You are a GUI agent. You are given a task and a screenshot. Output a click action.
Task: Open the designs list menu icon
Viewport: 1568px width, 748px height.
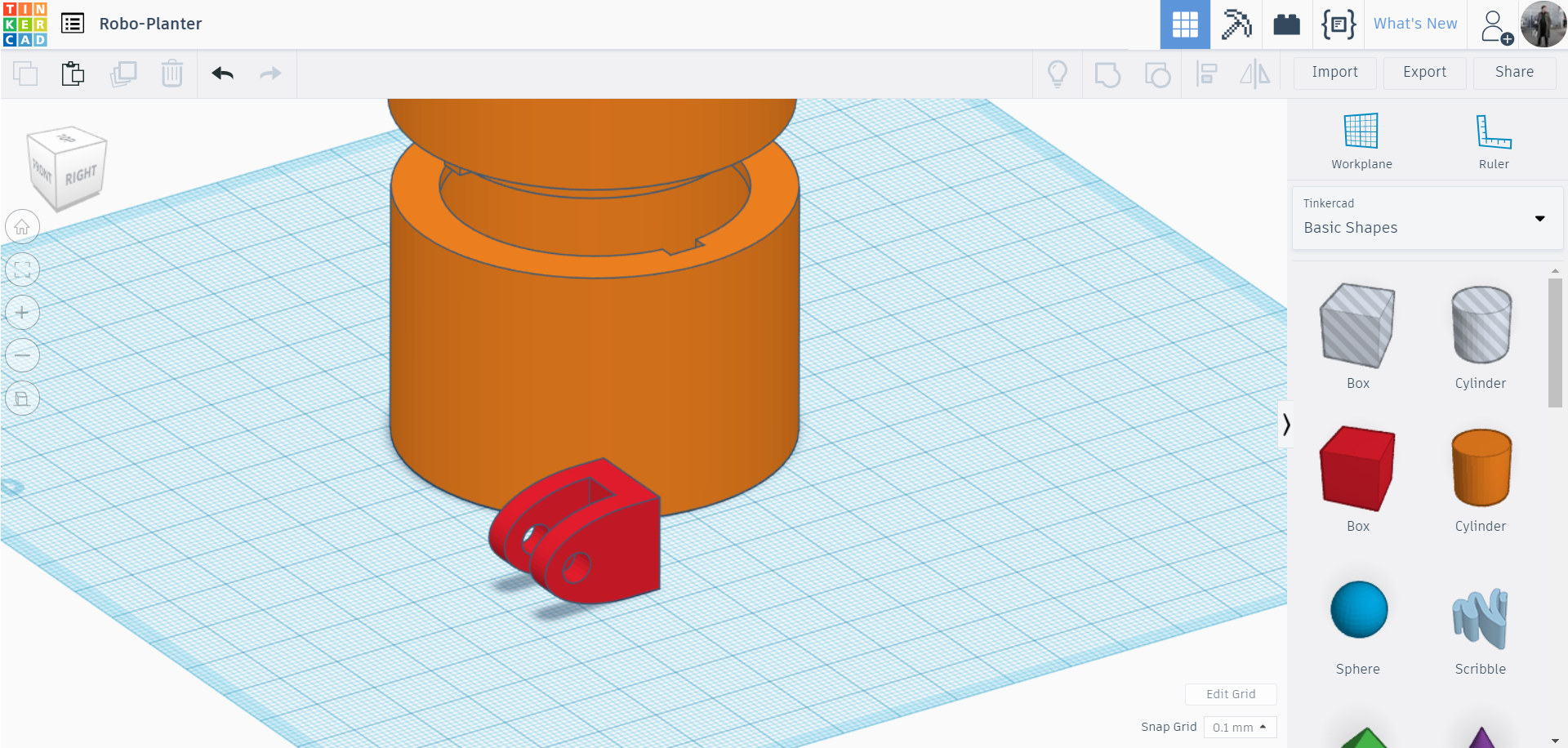coord(73,24)
